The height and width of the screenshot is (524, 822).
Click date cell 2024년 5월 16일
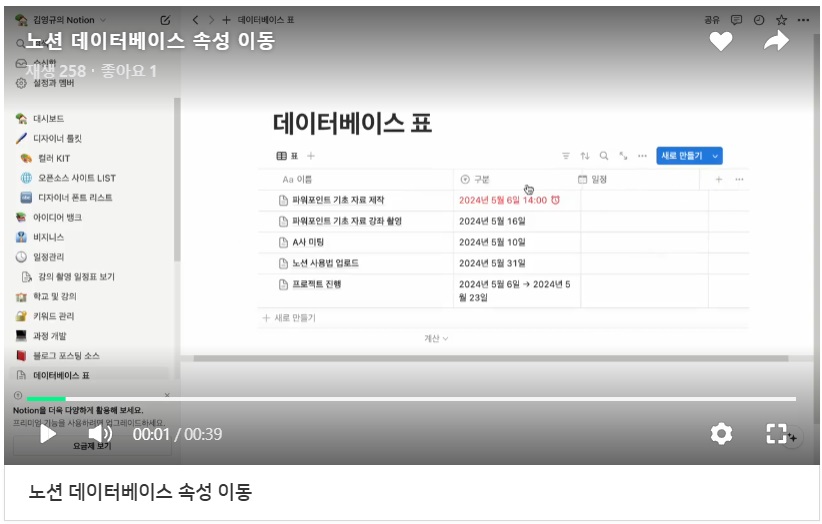click(x=492, y=221)
